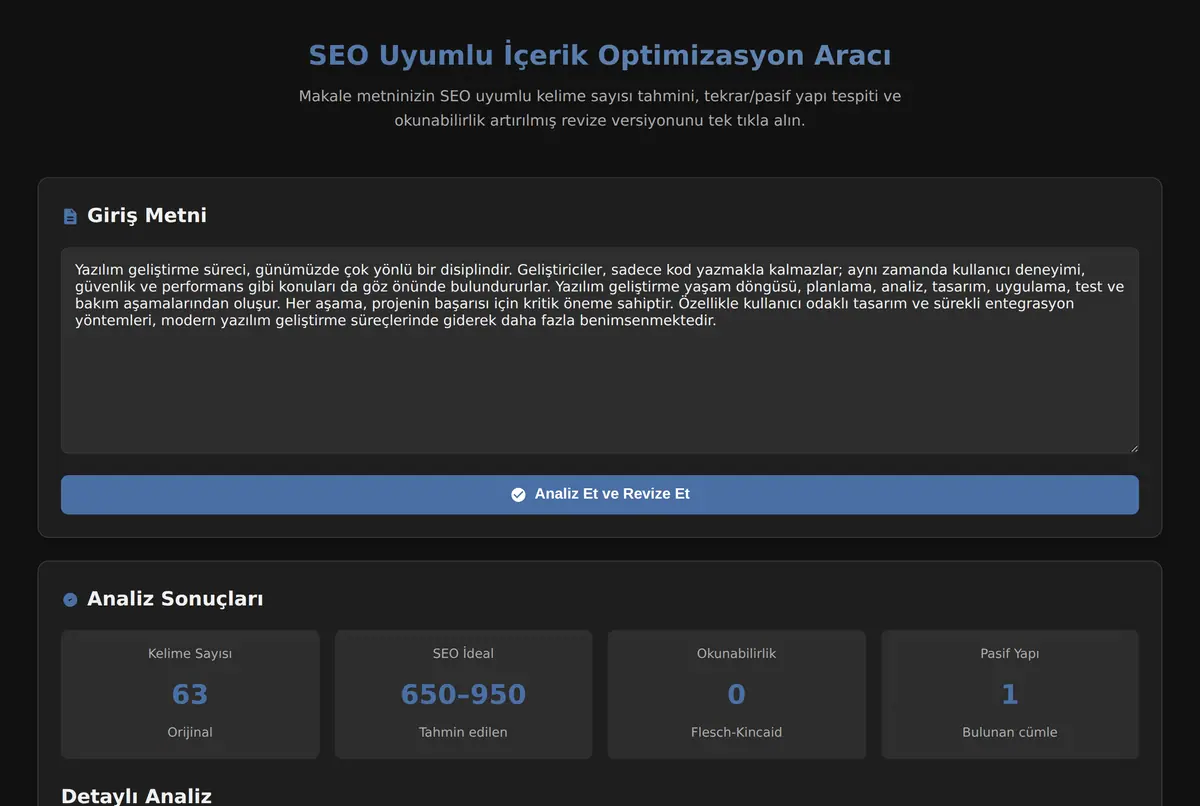Click the Tahmin edilen caption

pyautogui.click(x=463, y=732)
